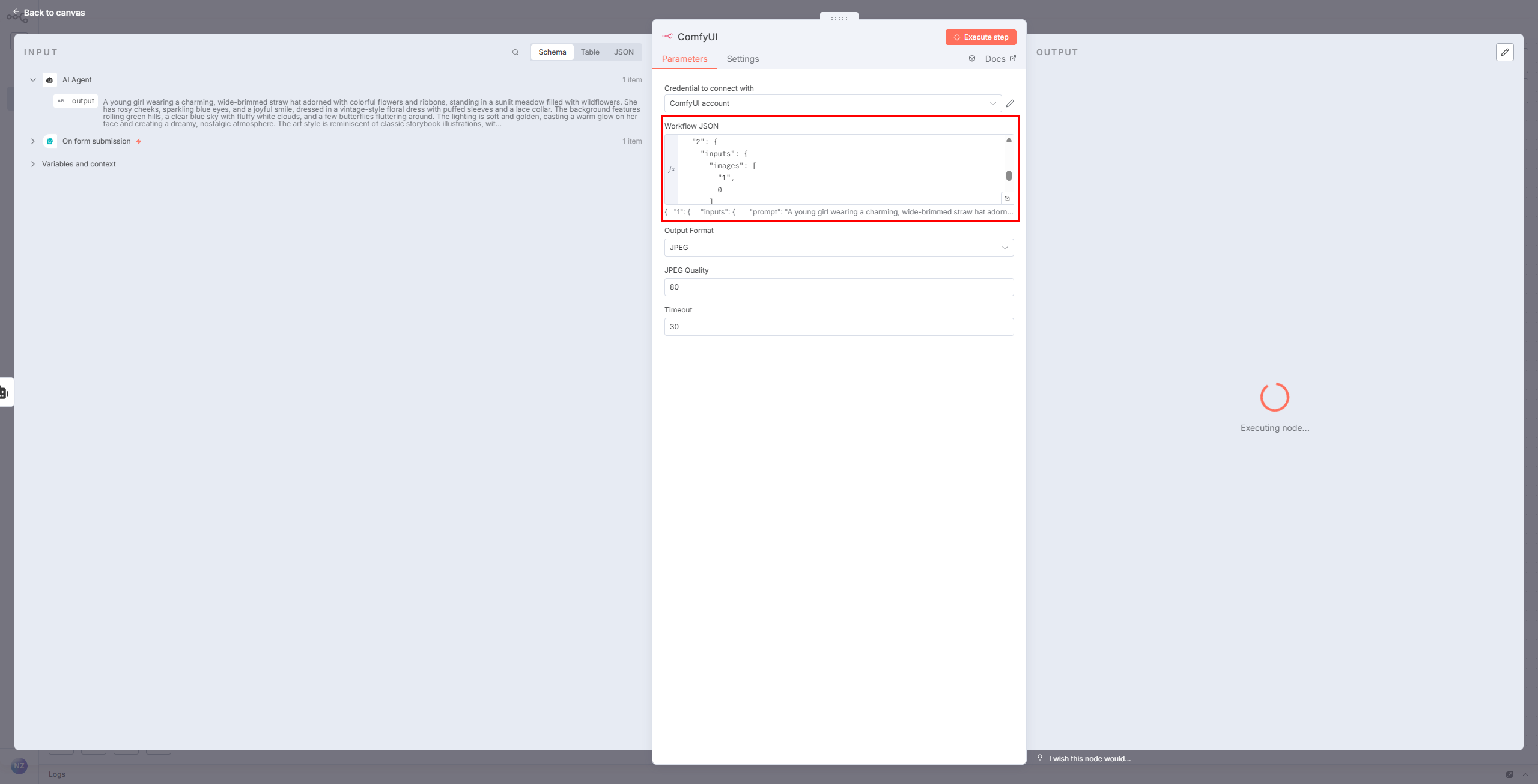The width and height of the screenshot is (1538, 784).
Task: Click the Workflow JSON resolved preview text
Action: coord(839,212)
